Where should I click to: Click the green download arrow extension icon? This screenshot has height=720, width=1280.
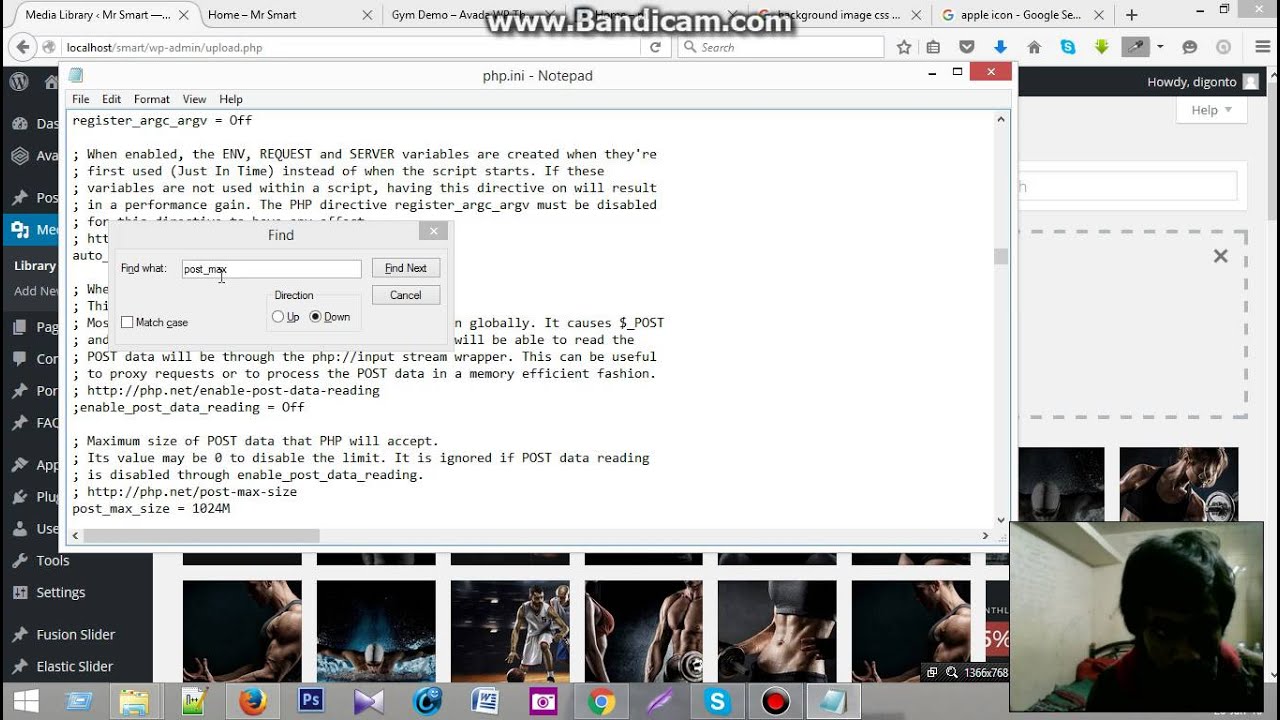[x=1101, y=47]
